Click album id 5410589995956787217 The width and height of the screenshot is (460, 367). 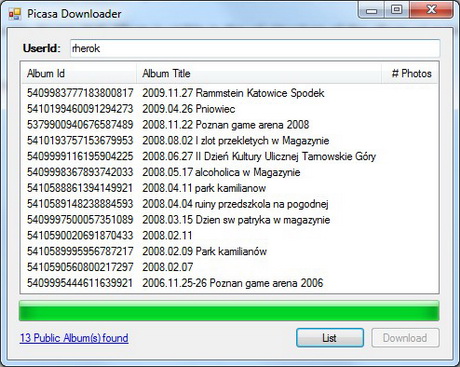point(80,251)
